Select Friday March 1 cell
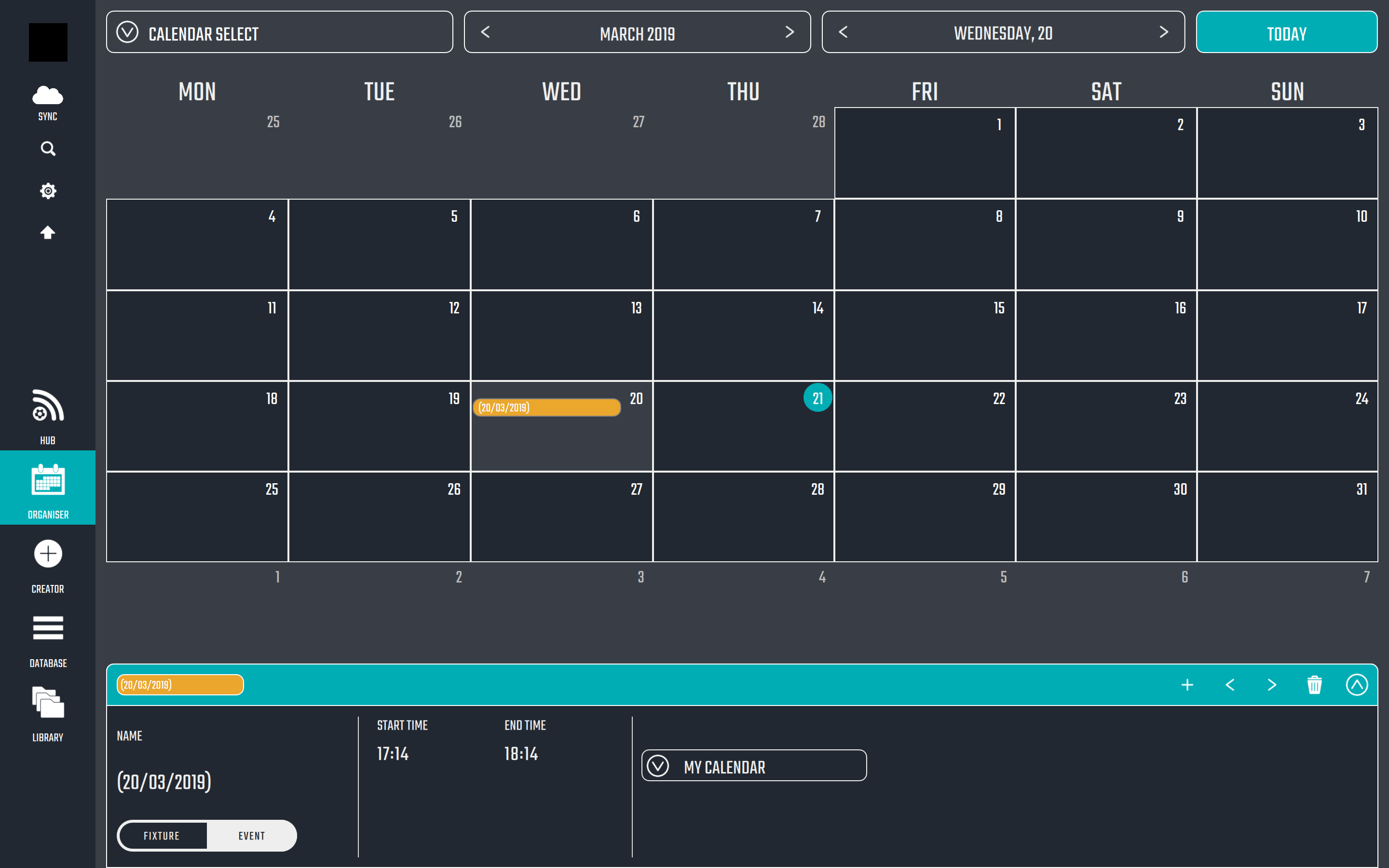The image size is (1389, 868). (x=925, y=153)
